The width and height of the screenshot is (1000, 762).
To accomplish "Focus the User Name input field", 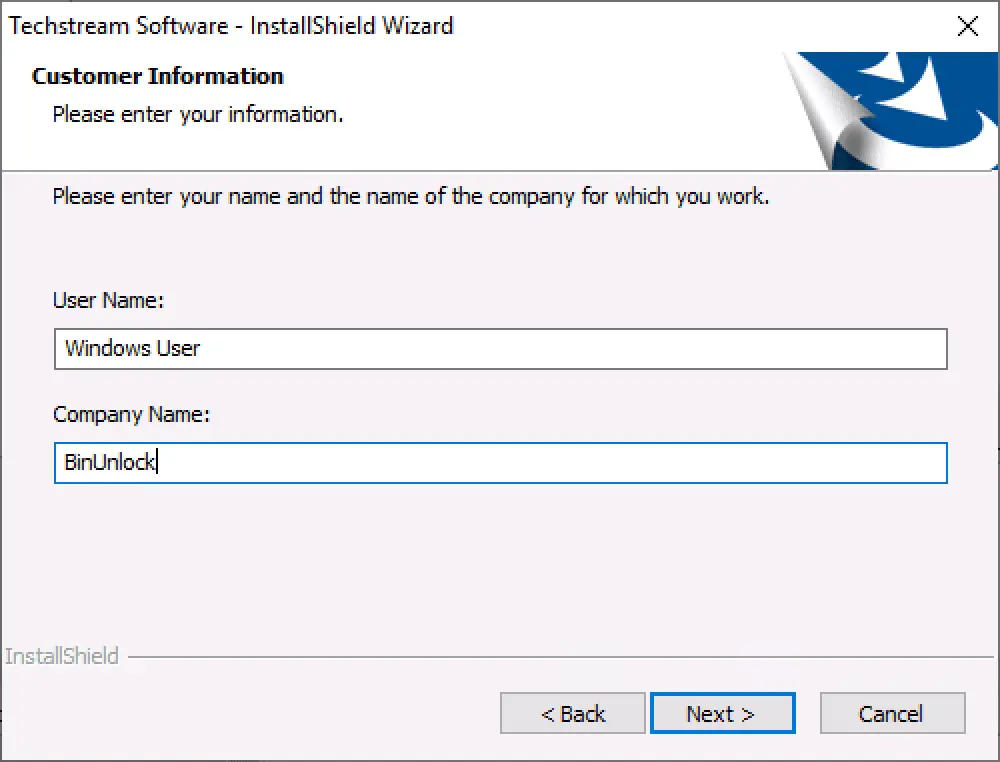I will pos(501,349).
